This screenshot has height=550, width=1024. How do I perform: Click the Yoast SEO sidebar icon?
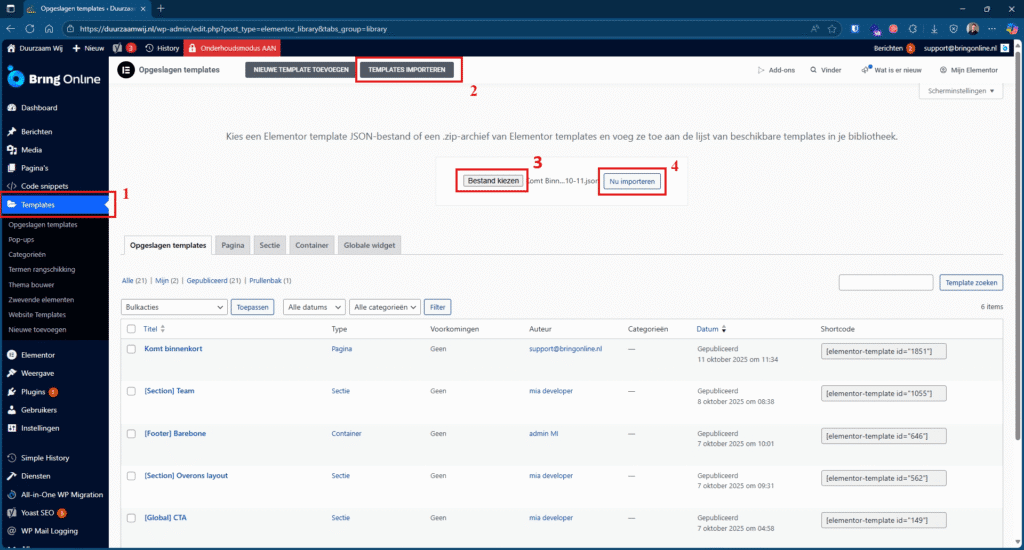(x=11, y=513)
